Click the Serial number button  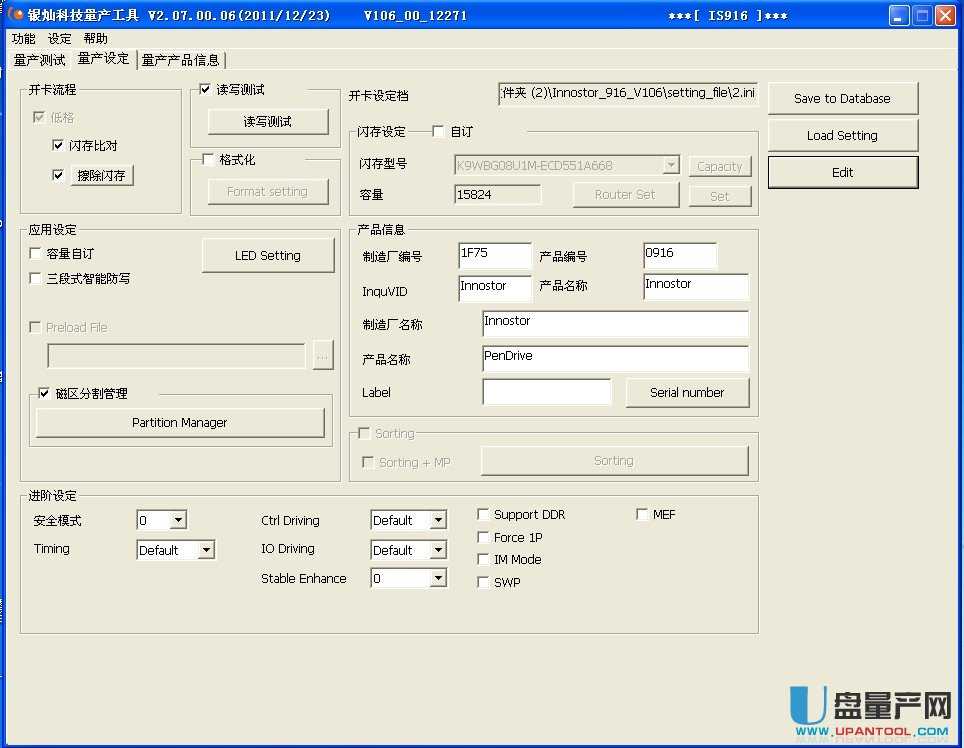[687, 393]
